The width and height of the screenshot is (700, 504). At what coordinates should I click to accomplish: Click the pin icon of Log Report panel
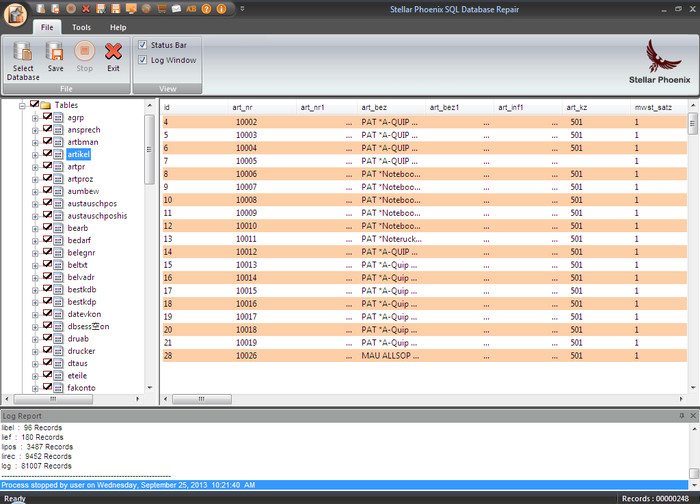coord(682,416)
